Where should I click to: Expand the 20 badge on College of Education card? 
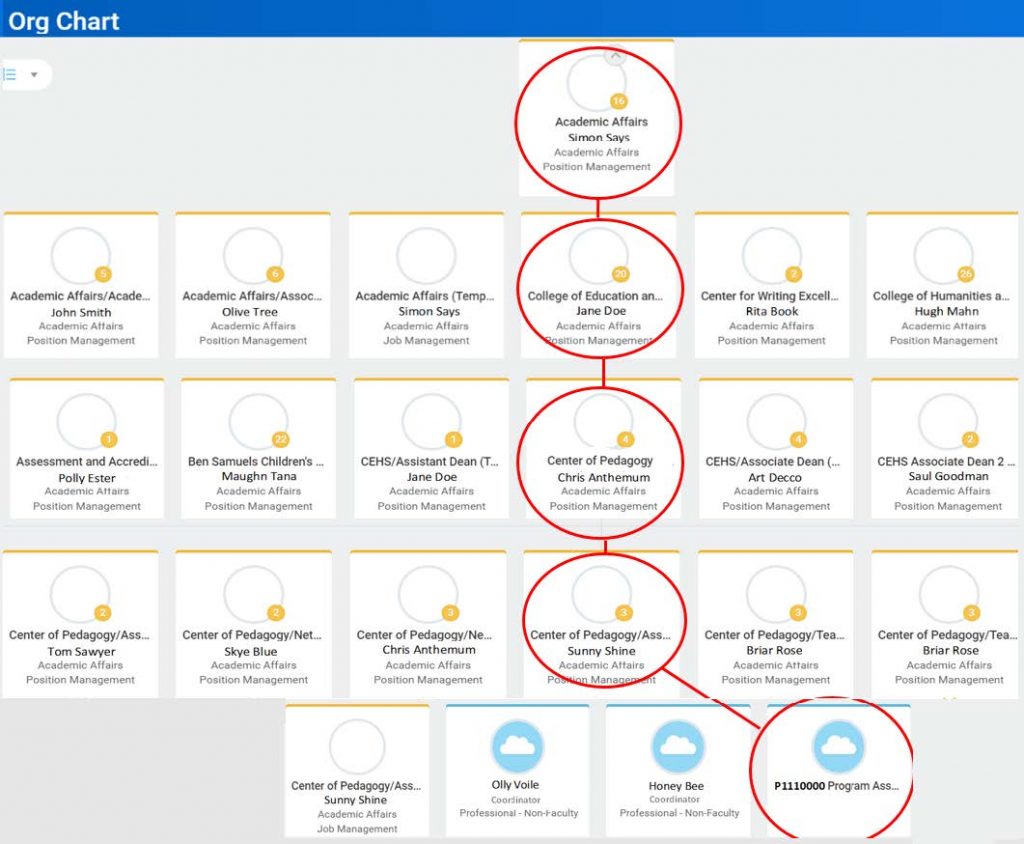[x=620, y=274]
